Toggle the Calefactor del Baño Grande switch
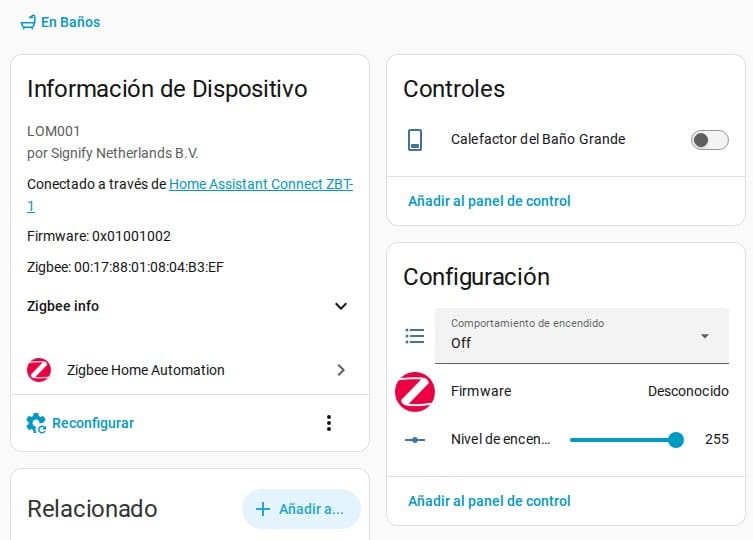Image resolution: width=753 pixels, height=540 pixels. point(709,140)
